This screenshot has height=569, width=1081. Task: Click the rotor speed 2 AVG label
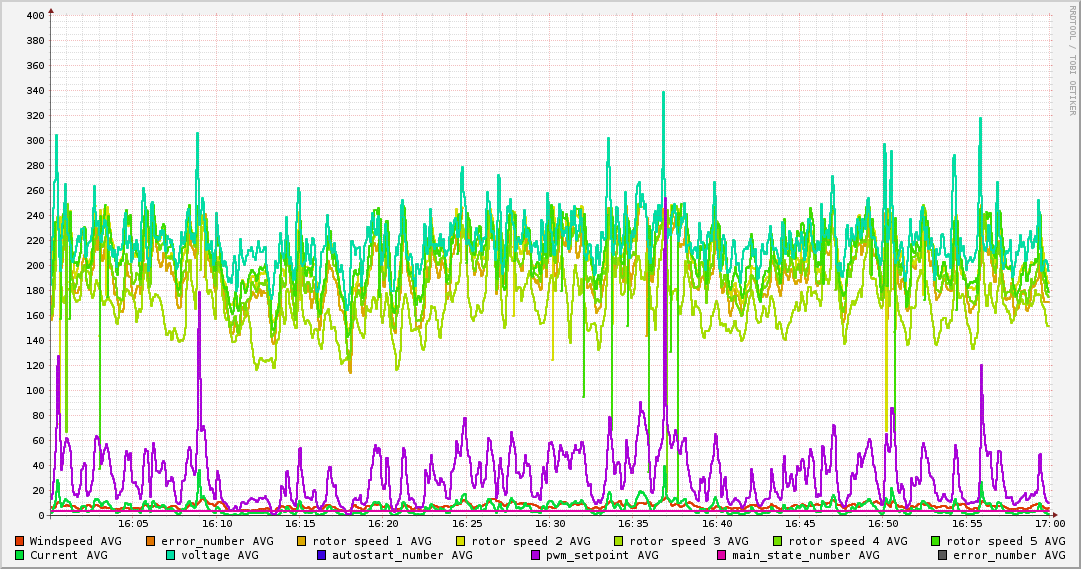[x=530, y=541]
